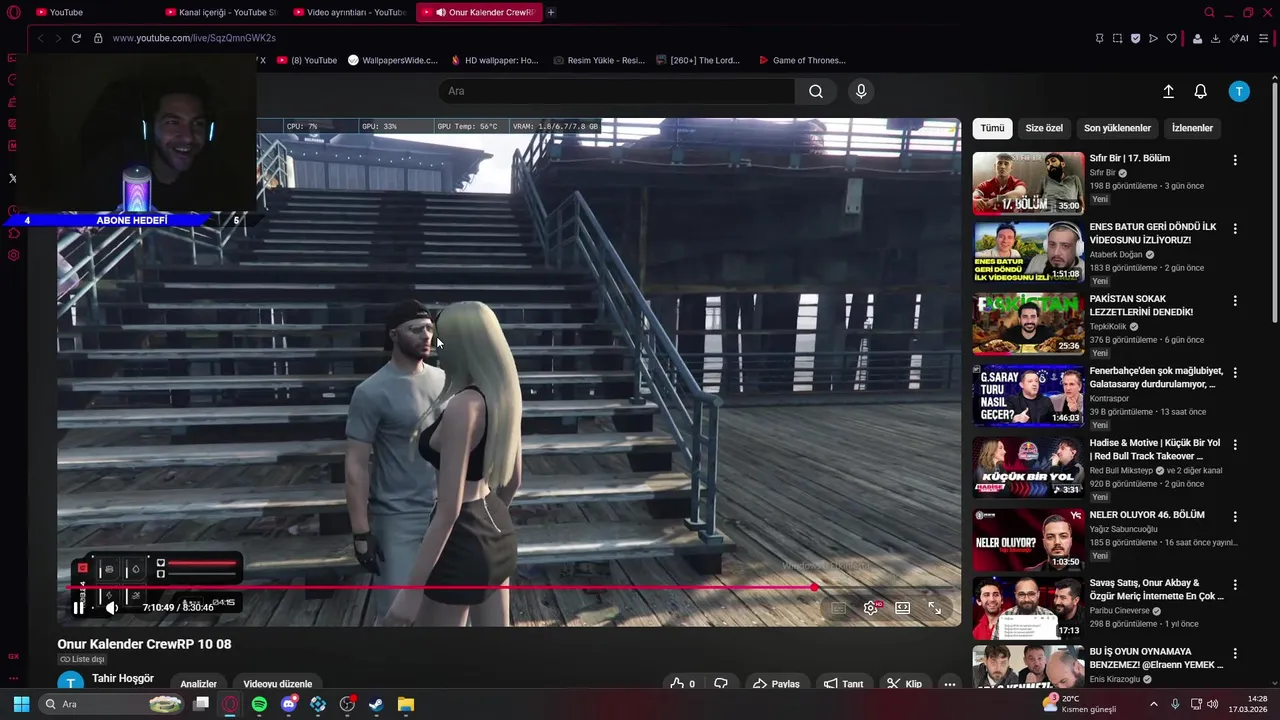This screenshot has height=720, width=1280.
Task: Select the 'Tümü' filter chip
Action: (992, 128)
